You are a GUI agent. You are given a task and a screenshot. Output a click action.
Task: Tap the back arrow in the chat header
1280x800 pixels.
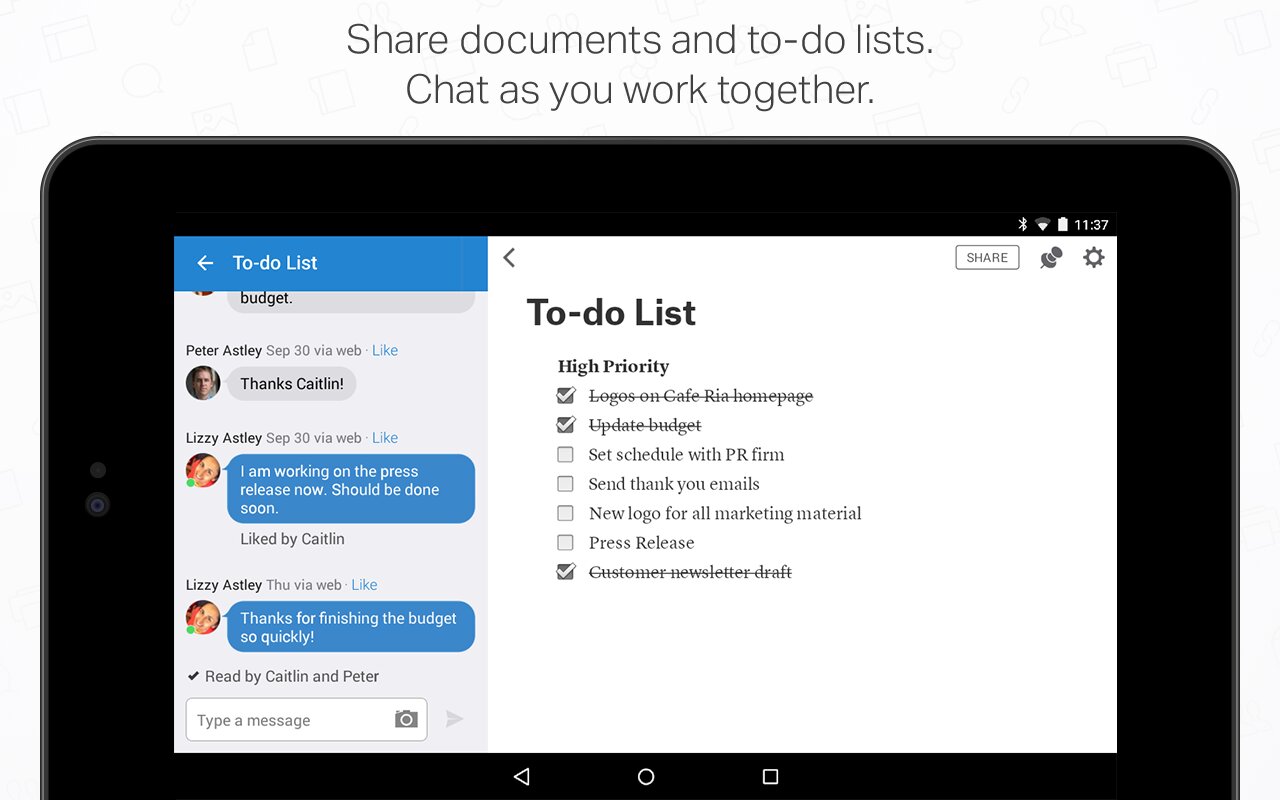click(205, 263)
